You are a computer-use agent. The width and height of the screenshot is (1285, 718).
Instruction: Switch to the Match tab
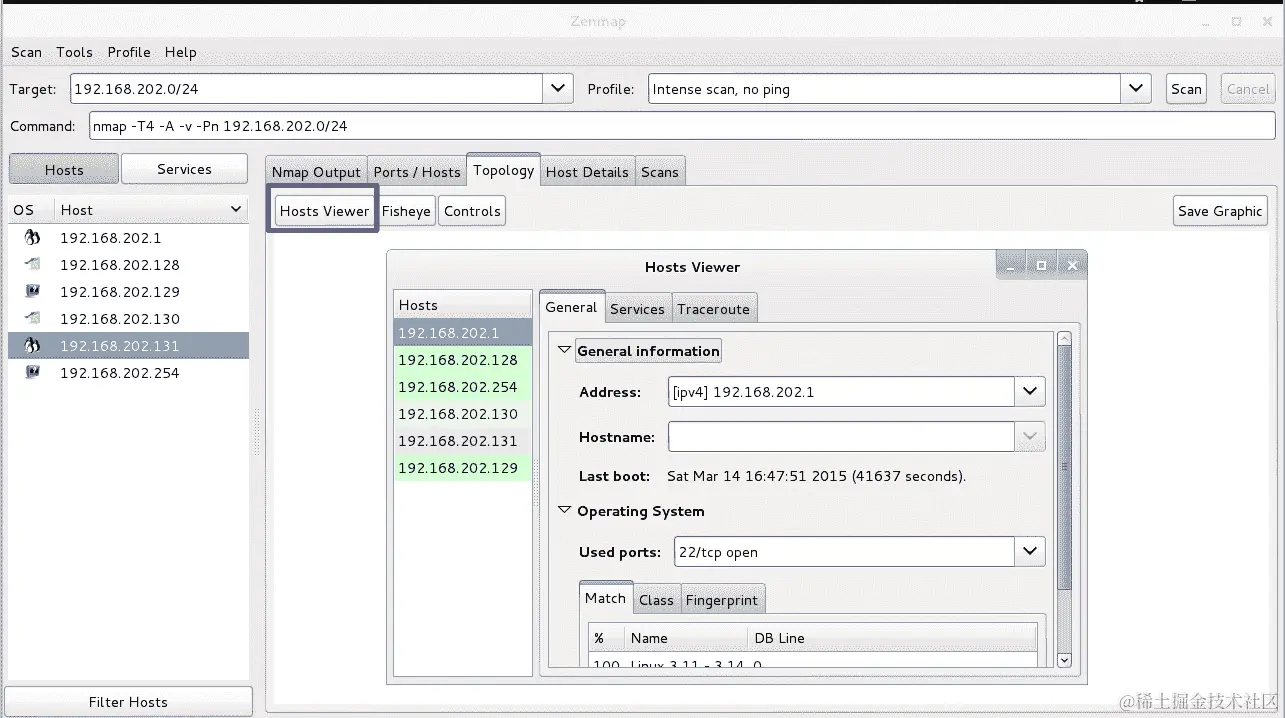(605, 598)
